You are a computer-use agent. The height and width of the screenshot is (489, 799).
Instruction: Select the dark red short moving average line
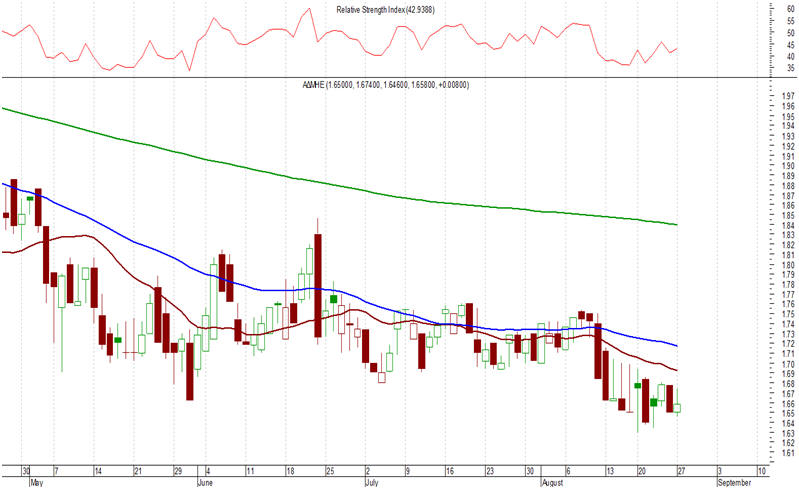point(339,317)
